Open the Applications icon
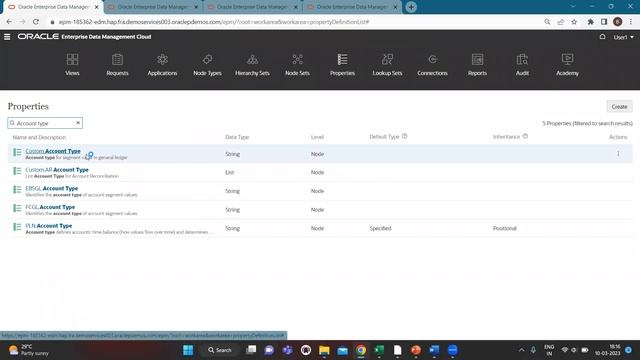 click(162, 64)
